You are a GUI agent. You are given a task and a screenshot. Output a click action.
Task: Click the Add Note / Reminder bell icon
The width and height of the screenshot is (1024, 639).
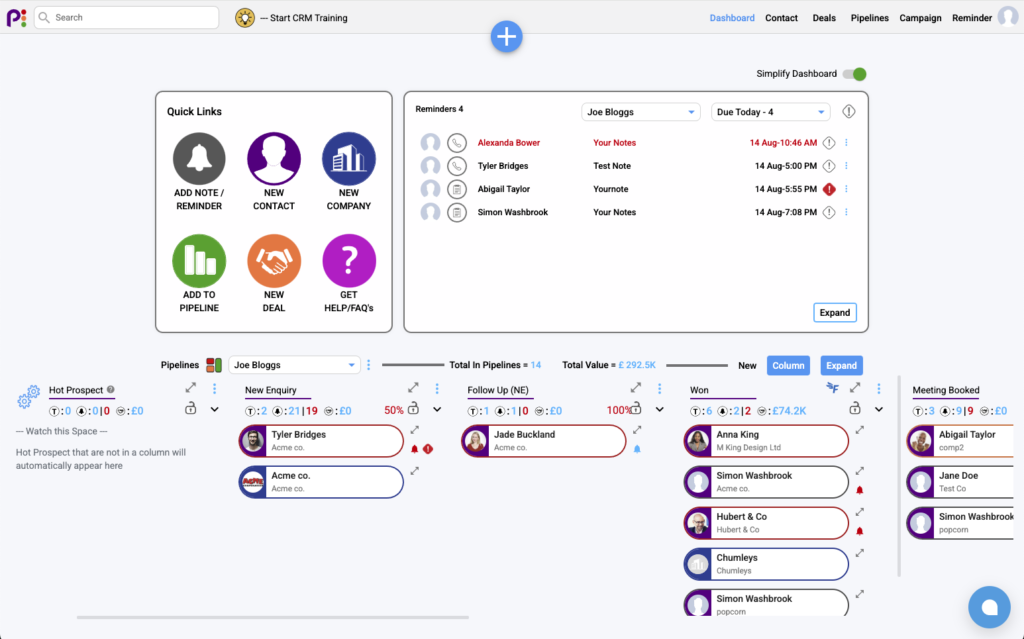point(199,159)
